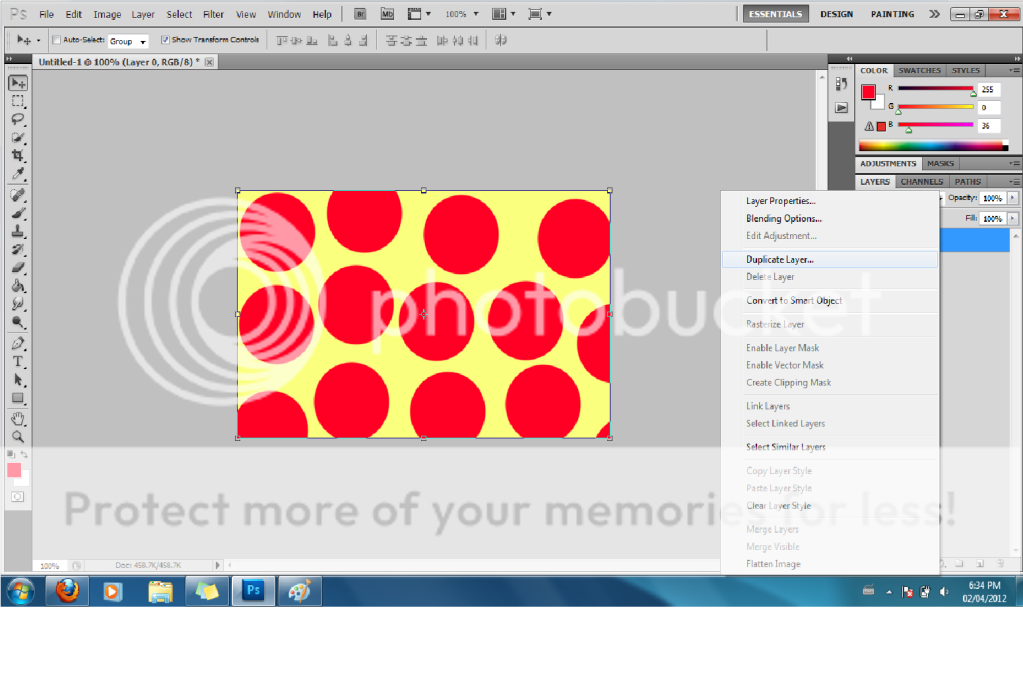
Task: Switch to the Design workspace
Action: click(x=836, y=14)
